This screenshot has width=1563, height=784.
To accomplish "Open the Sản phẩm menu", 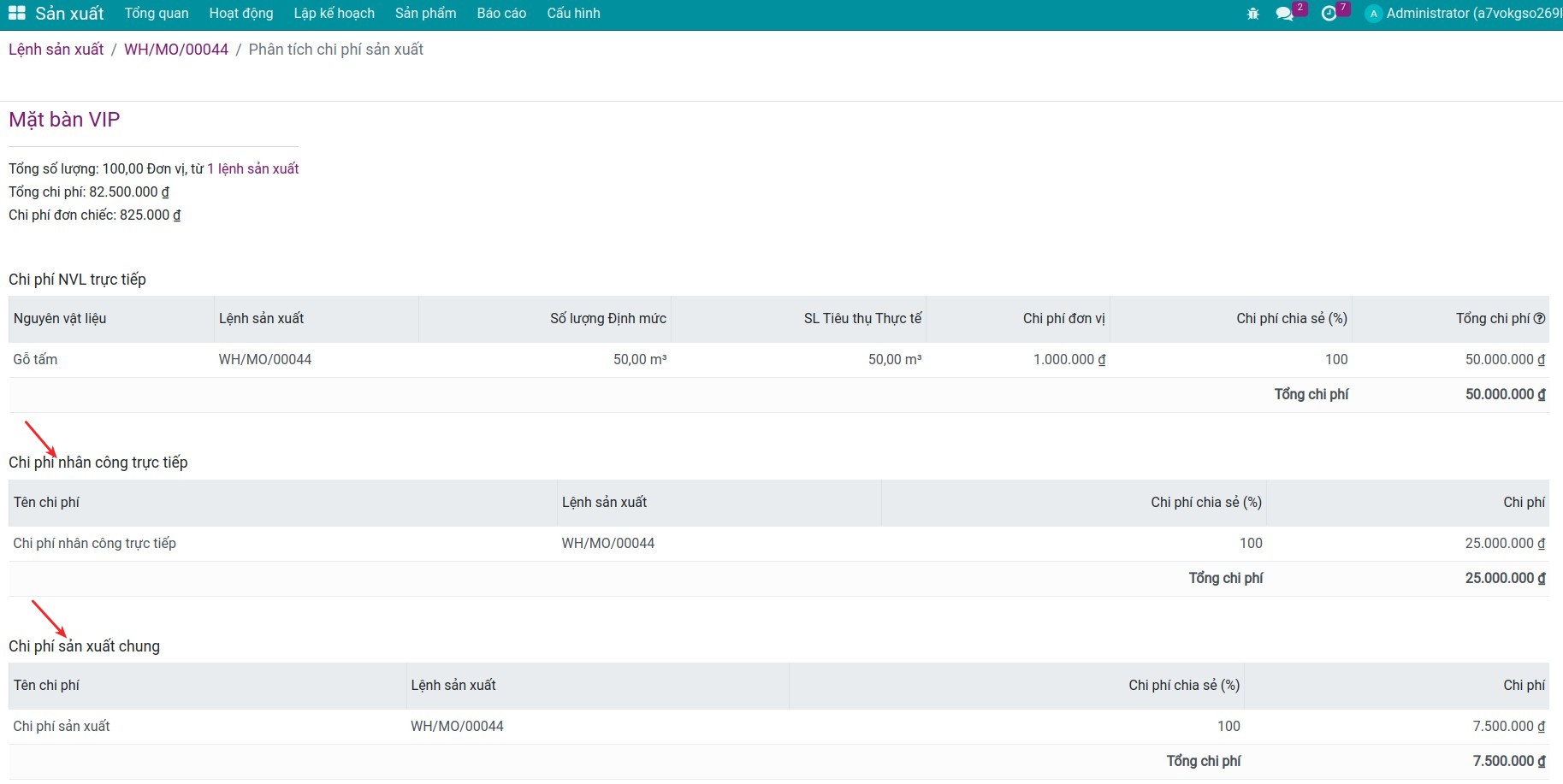I will pos(426,14).
